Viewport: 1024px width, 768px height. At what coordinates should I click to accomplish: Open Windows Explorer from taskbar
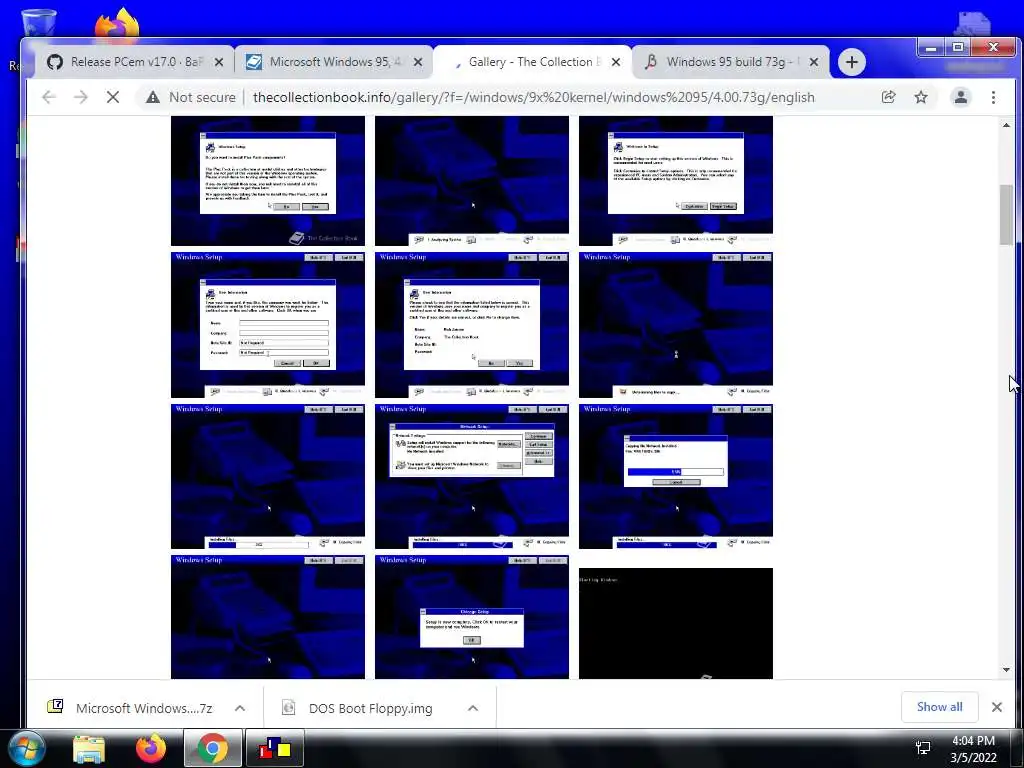89,748
